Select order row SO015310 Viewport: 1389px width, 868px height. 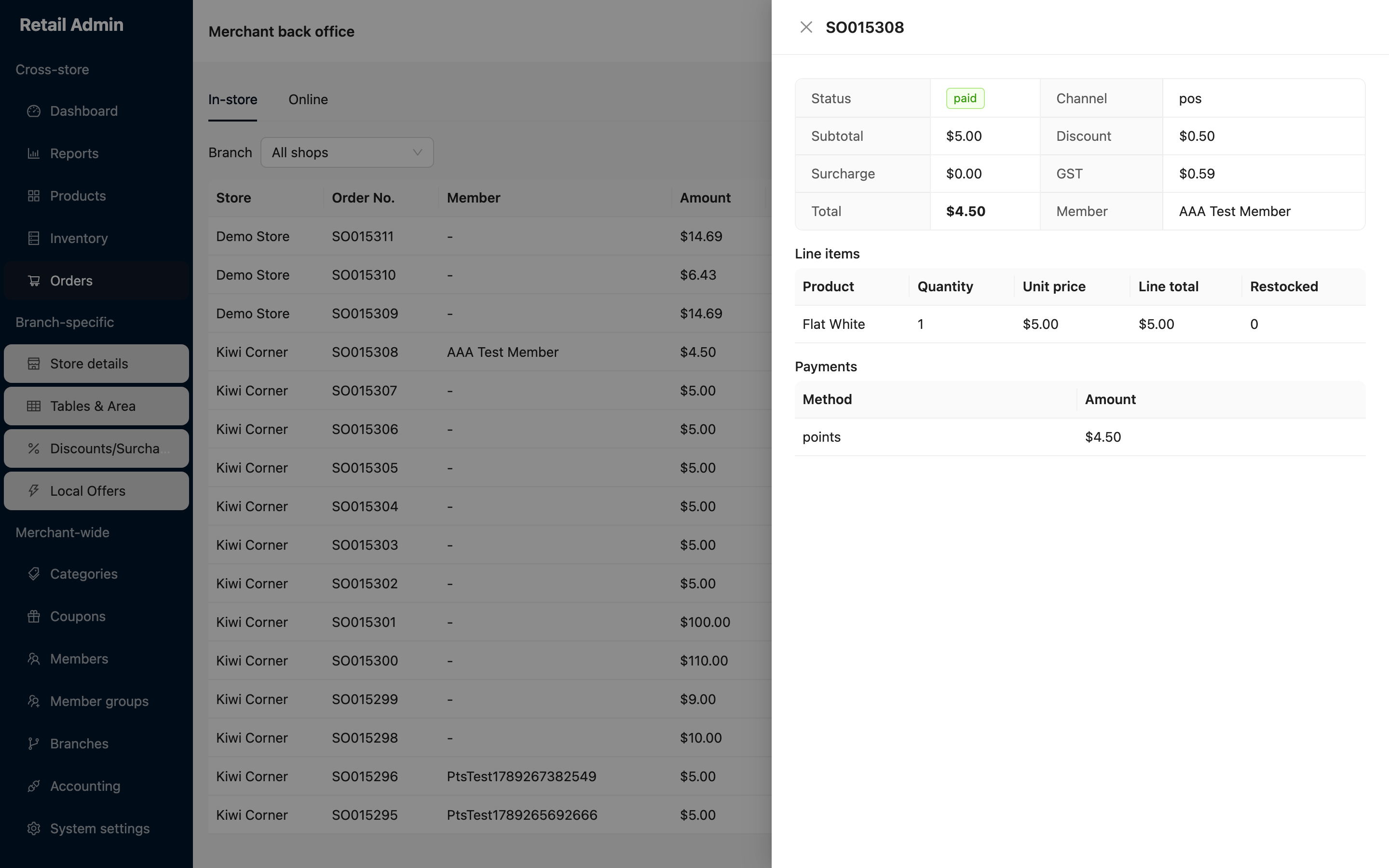tap(490, 274)
